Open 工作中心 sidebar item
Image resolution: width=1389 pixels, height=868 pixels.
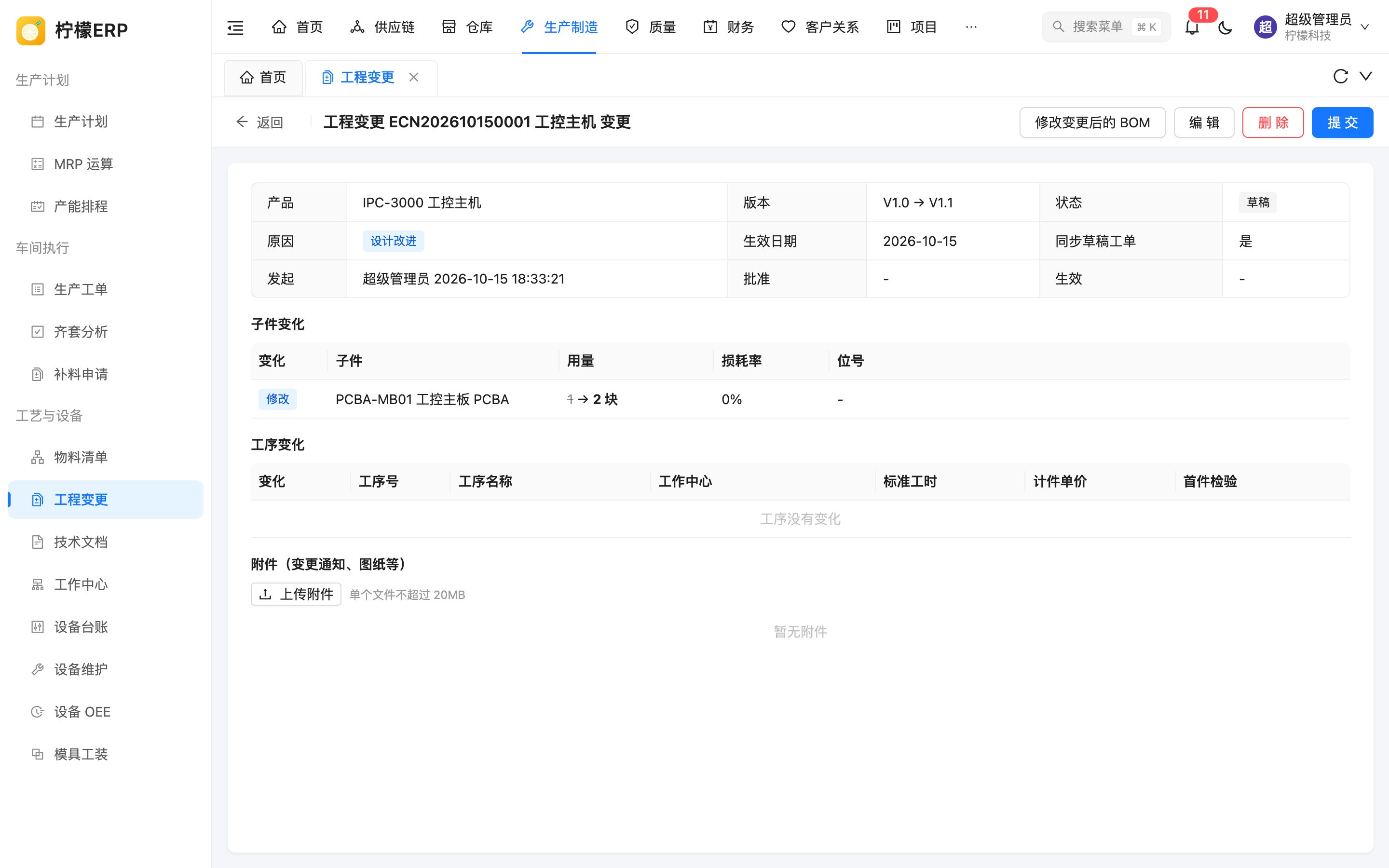tap(106, 584)
